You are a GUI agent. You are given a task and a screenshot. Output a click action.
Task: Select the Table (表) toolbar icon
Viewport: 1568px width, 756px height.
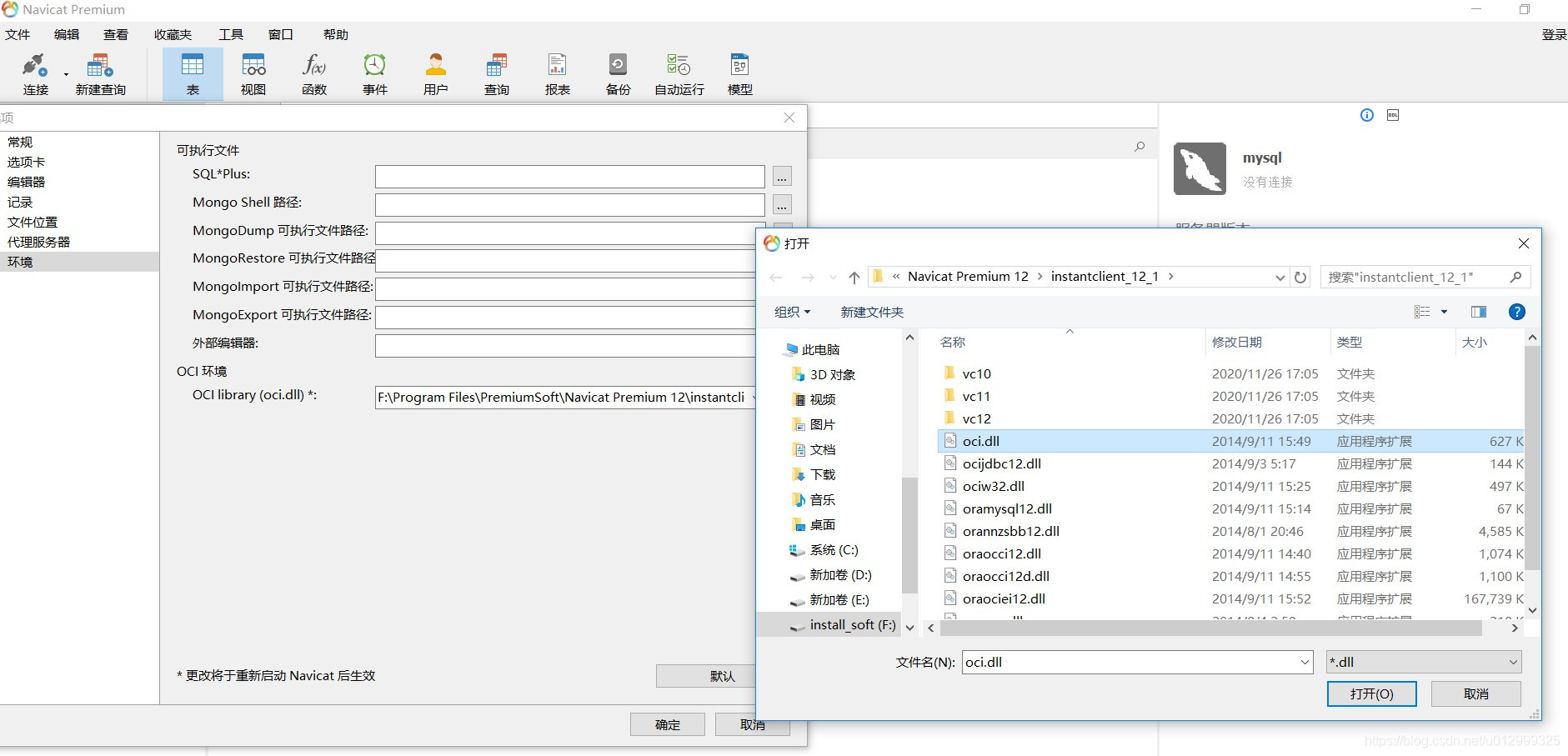pyautogui.click(x=193, y=74)
